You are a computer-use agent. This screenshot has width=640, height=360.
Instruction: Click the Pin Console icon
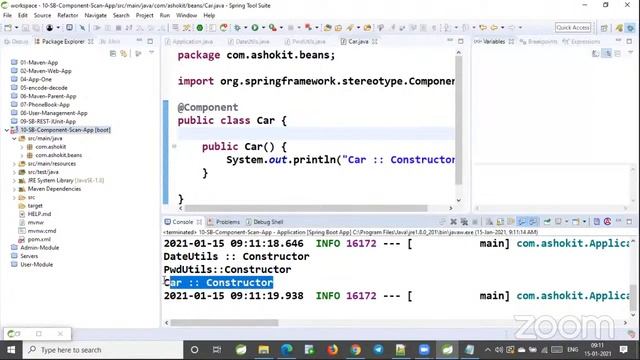click(x=547, y=222)
